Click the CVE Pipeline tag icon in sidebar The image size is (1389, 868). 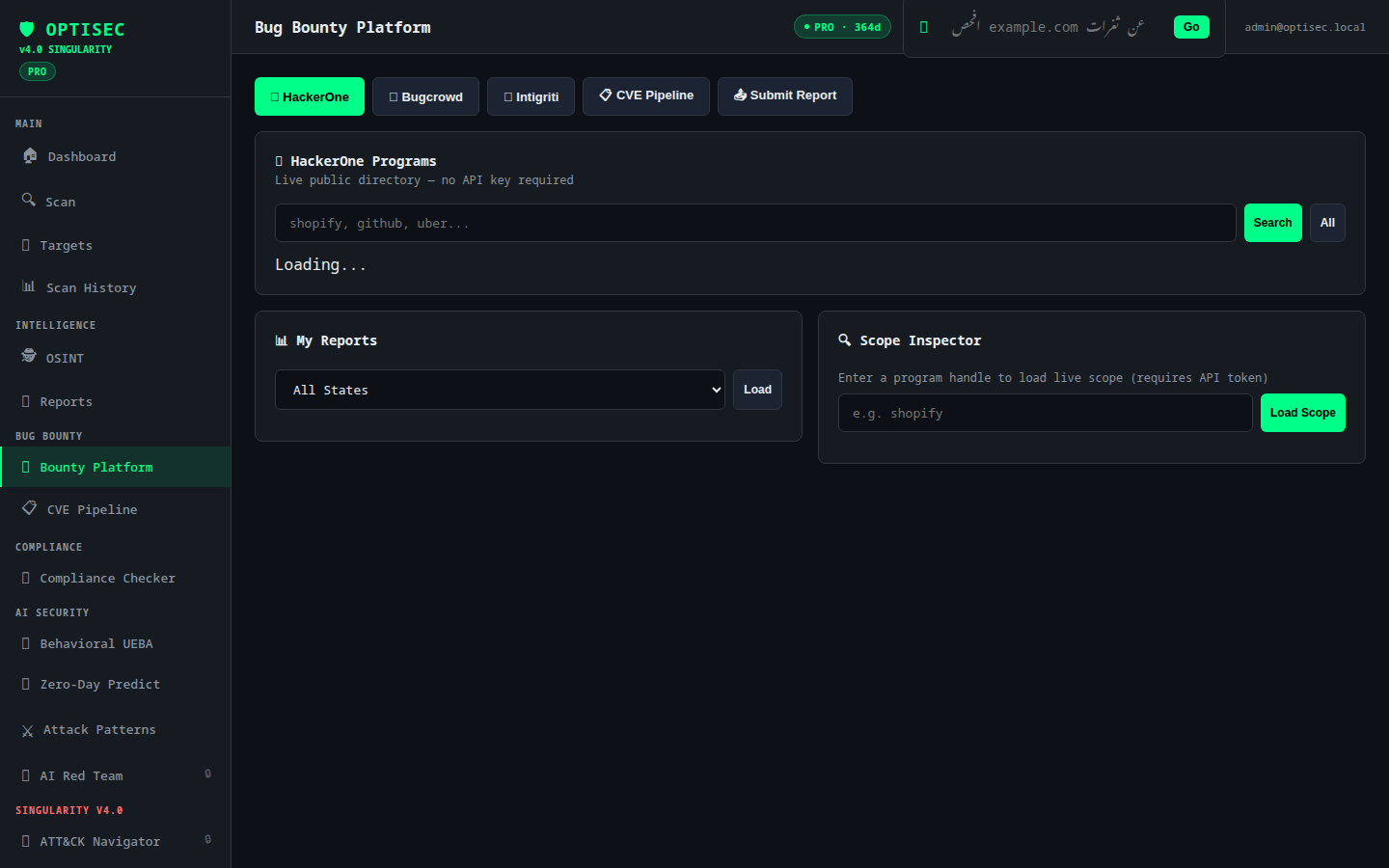(x=30, y=507)
